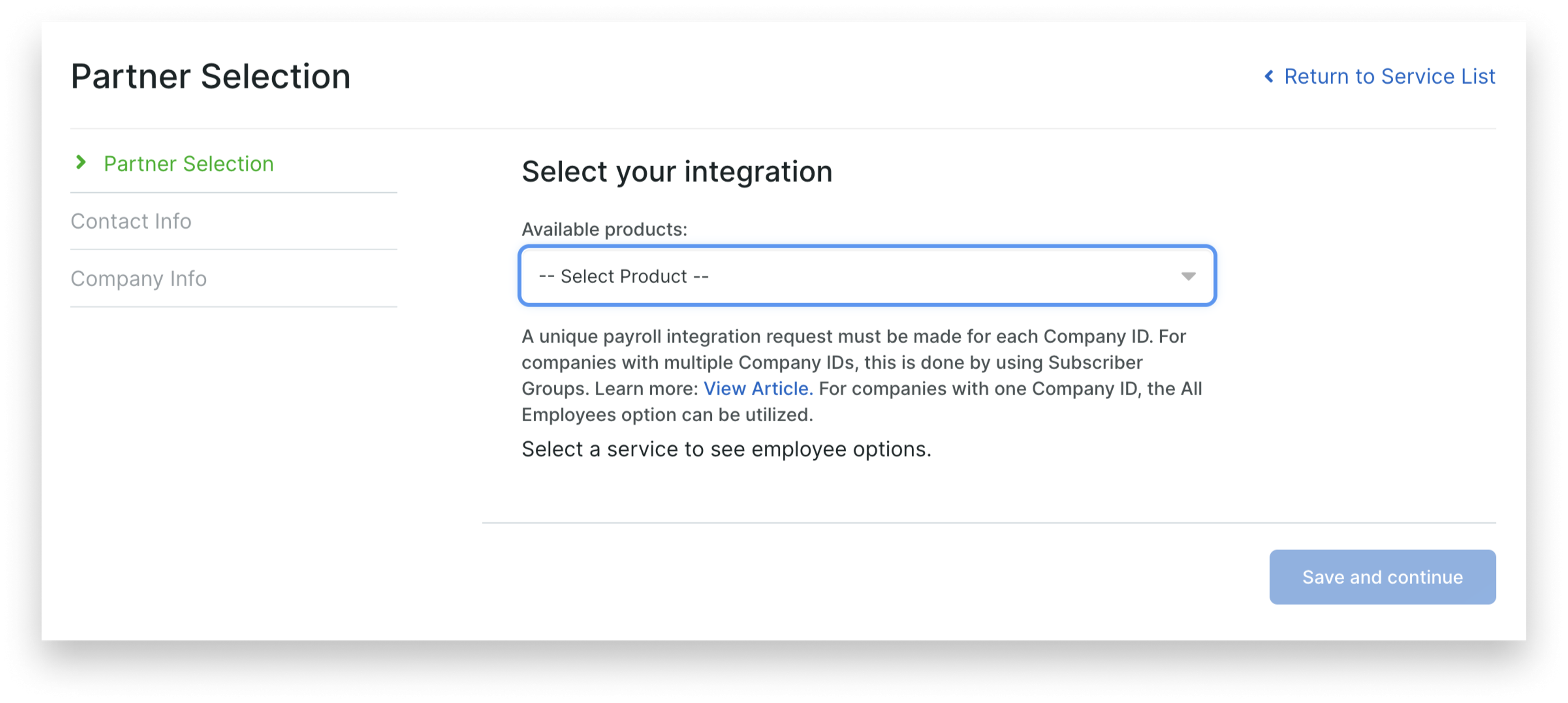
Task: Open the Available products select box
Action: pos(867,276)
